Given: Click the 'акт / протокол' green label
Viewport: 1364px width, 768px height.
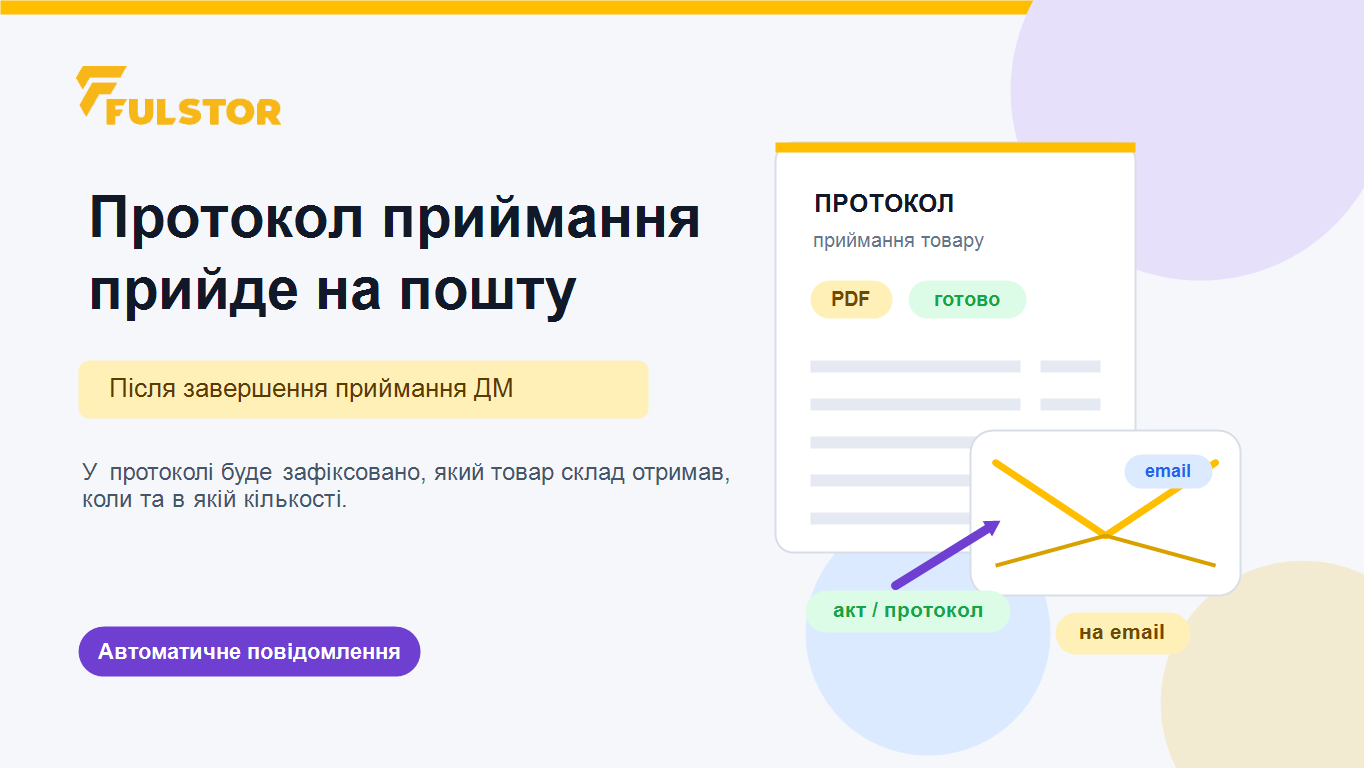Looking at the screenshot, I should click(908, 611).
